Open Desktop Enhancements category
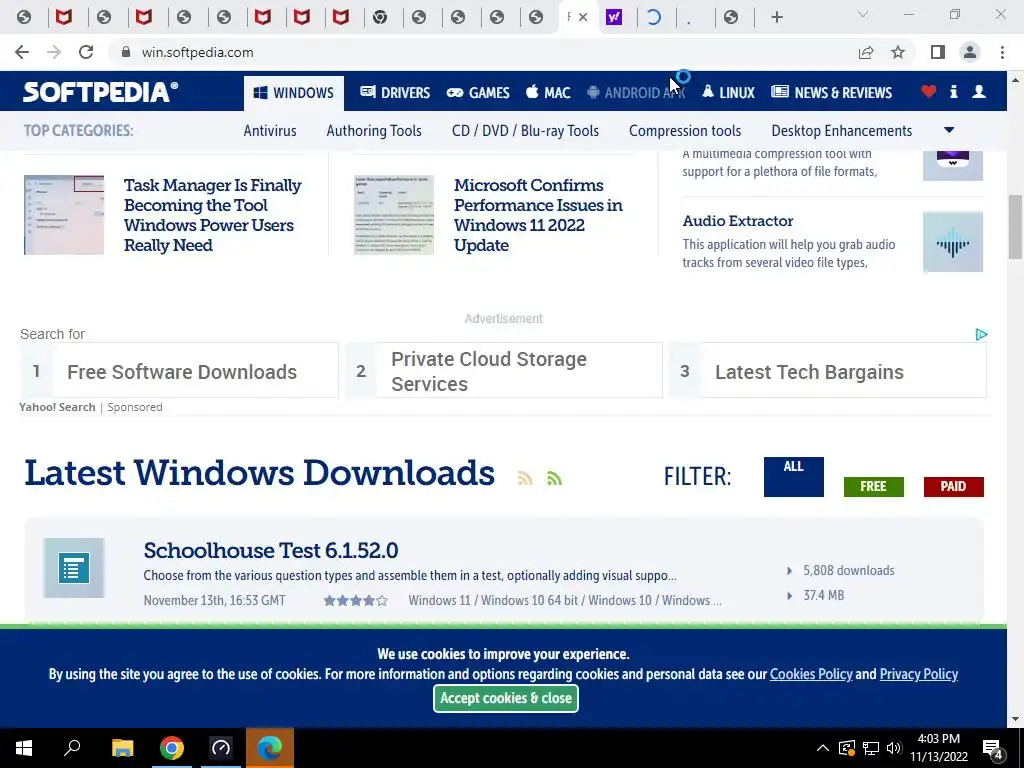 tap(842, 131)
